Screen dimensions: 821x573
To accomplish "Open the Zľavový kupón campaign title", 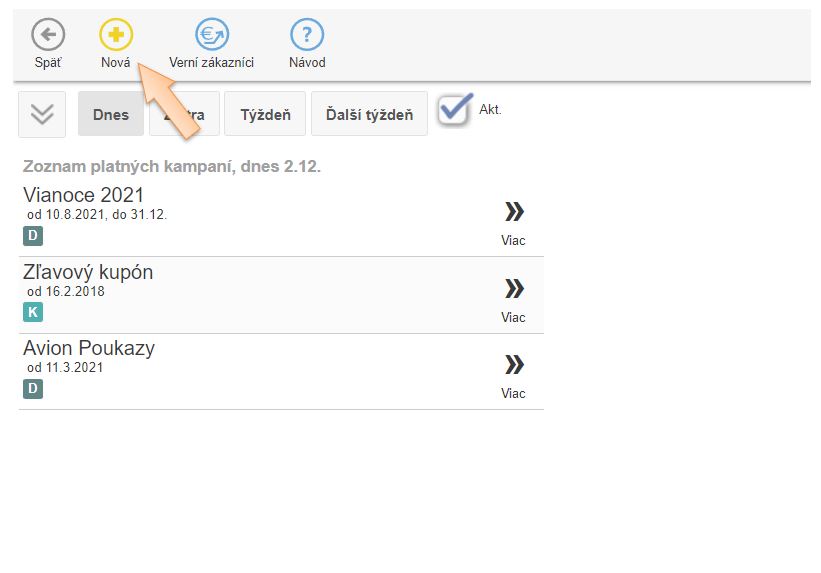I will [x=88, y=272].
